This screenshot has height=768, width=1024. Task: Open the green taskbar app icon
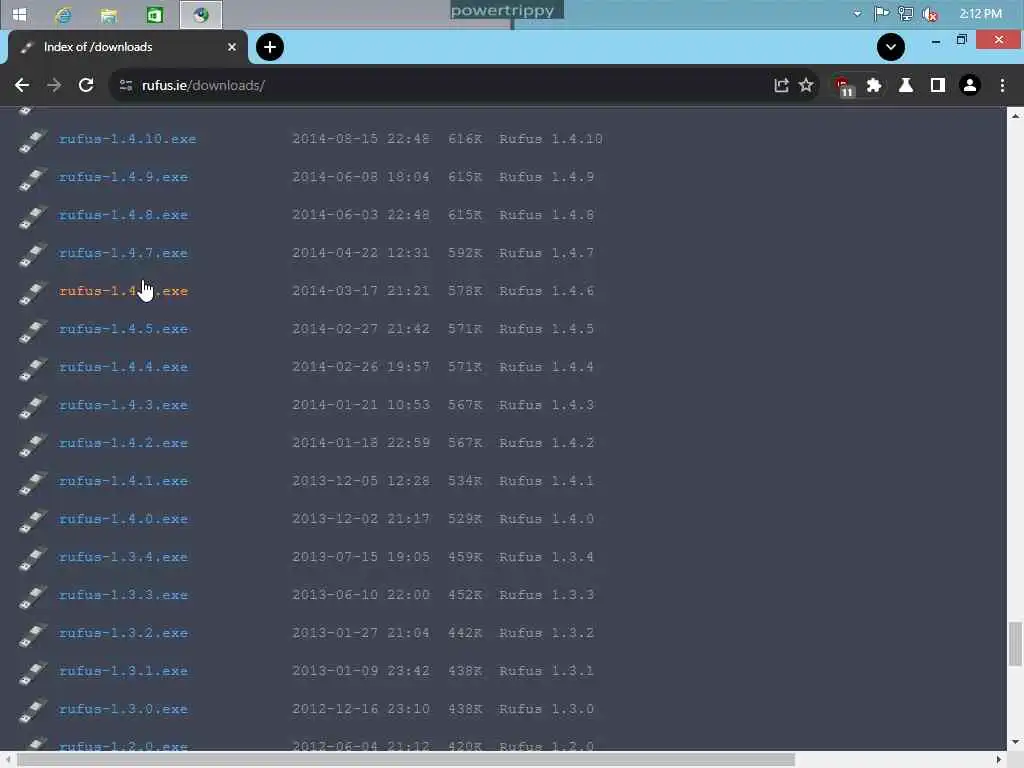tap(155, 14)
